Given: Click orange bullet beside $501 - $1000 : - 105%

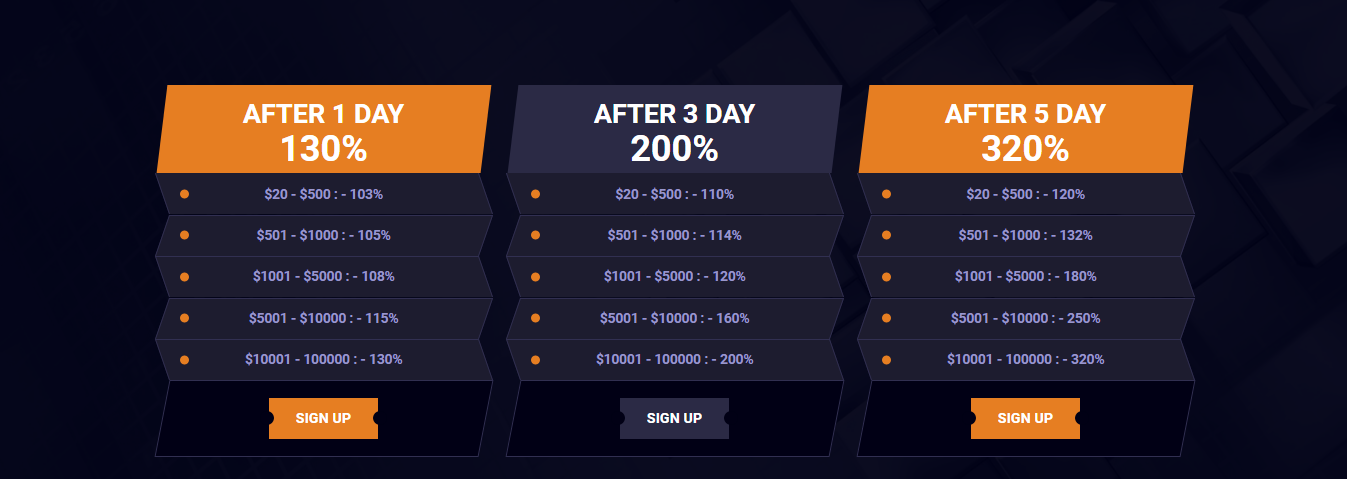Looking at the screenshot, I should (184, 235).
